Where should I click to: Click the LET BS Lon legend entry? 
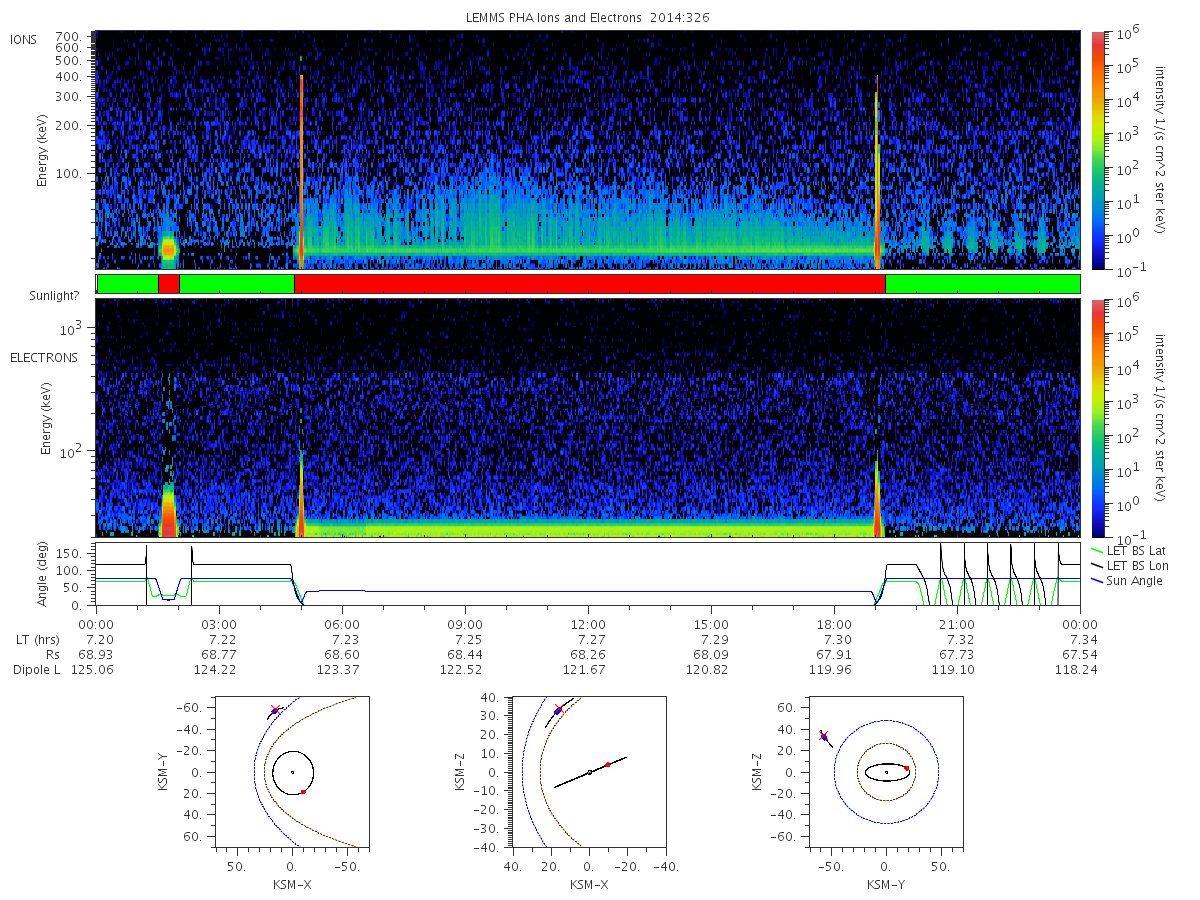[x=1128, y=565]
